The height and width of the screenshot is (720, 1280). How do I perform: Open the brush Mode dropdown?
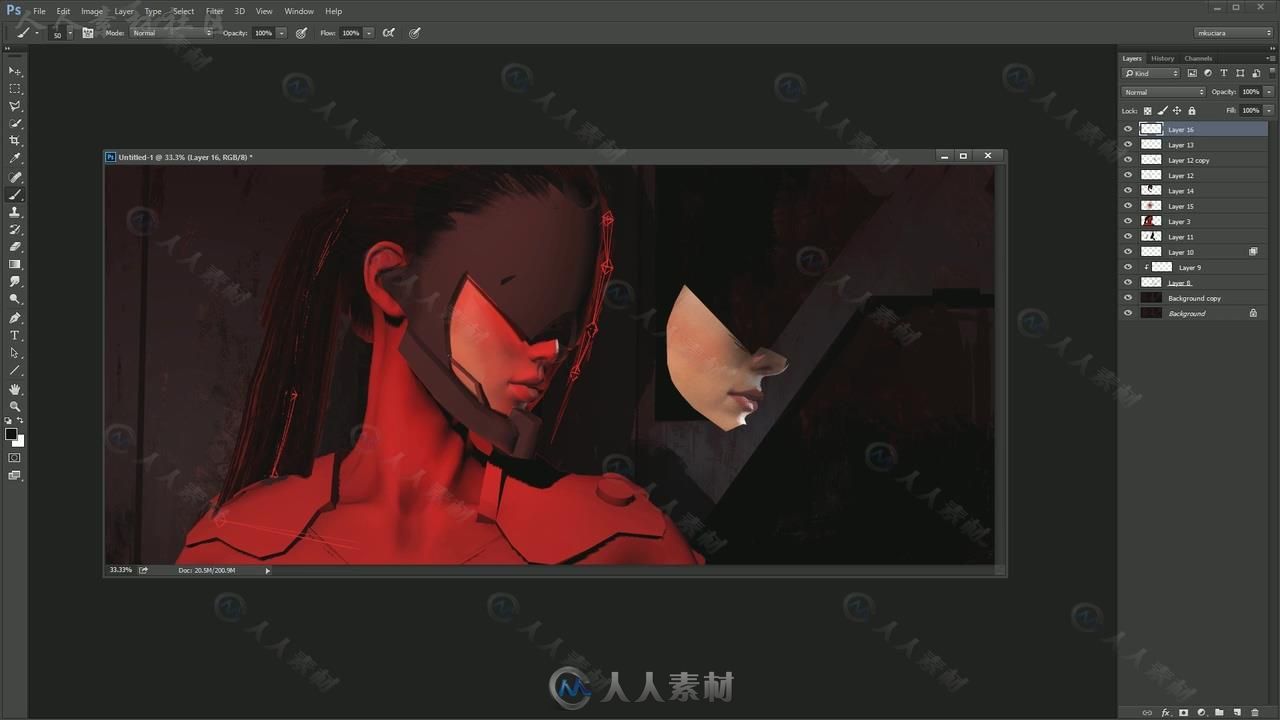click(172, 33)
